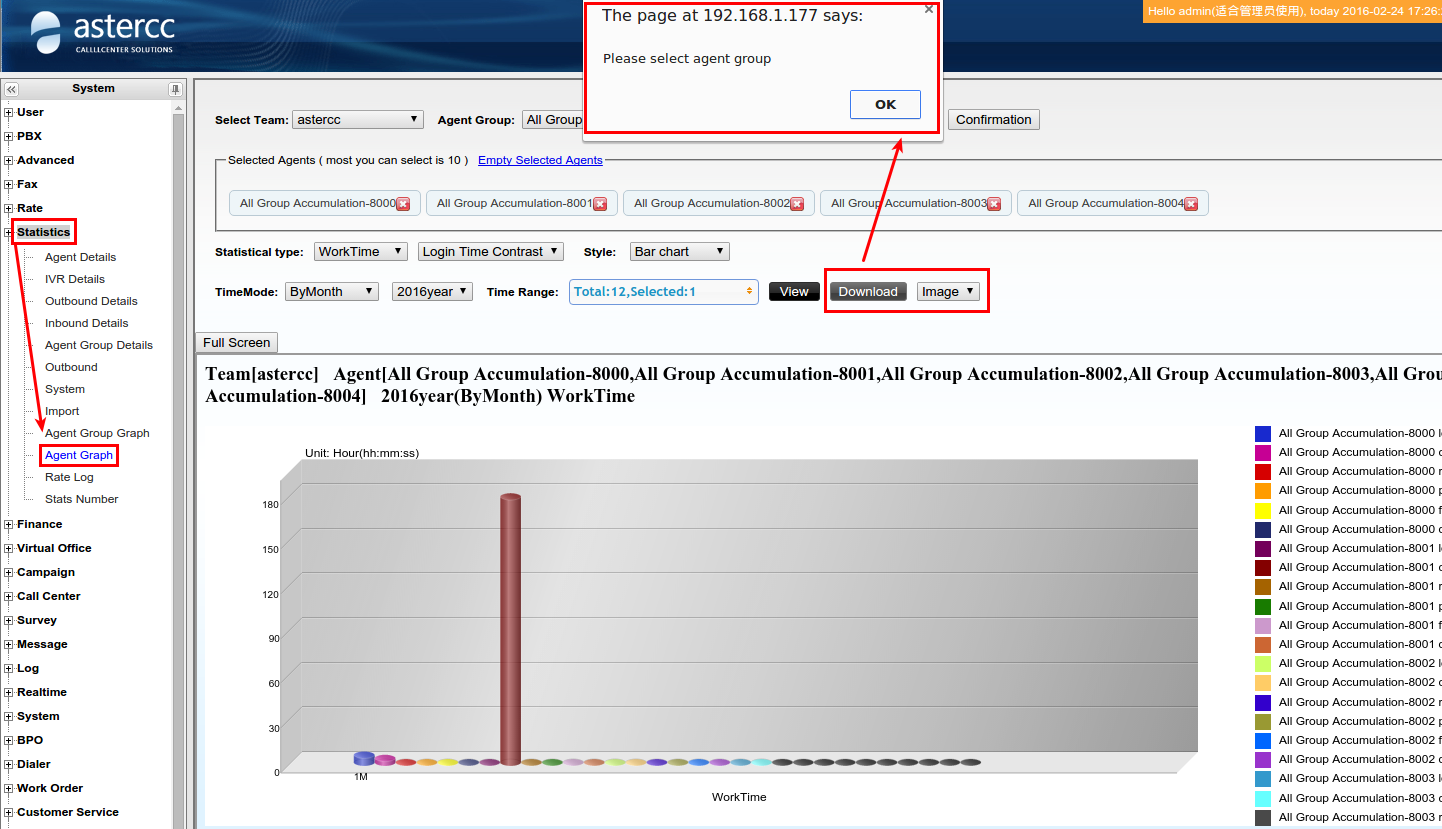The height and width of the screenshot is (829, 1442).
Task: Remove agent 8002 with red X icon
Action: [797, 204]
